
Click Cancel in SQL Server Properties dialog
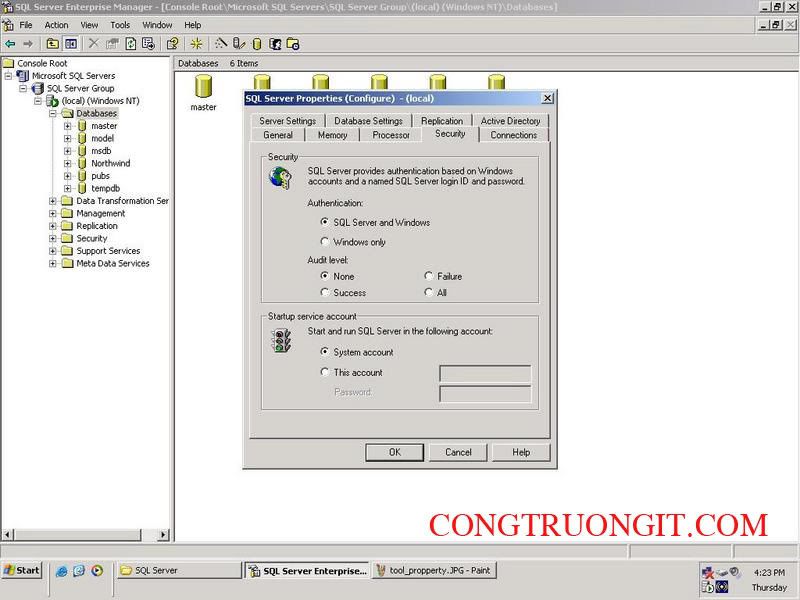(x=458, y=452)
